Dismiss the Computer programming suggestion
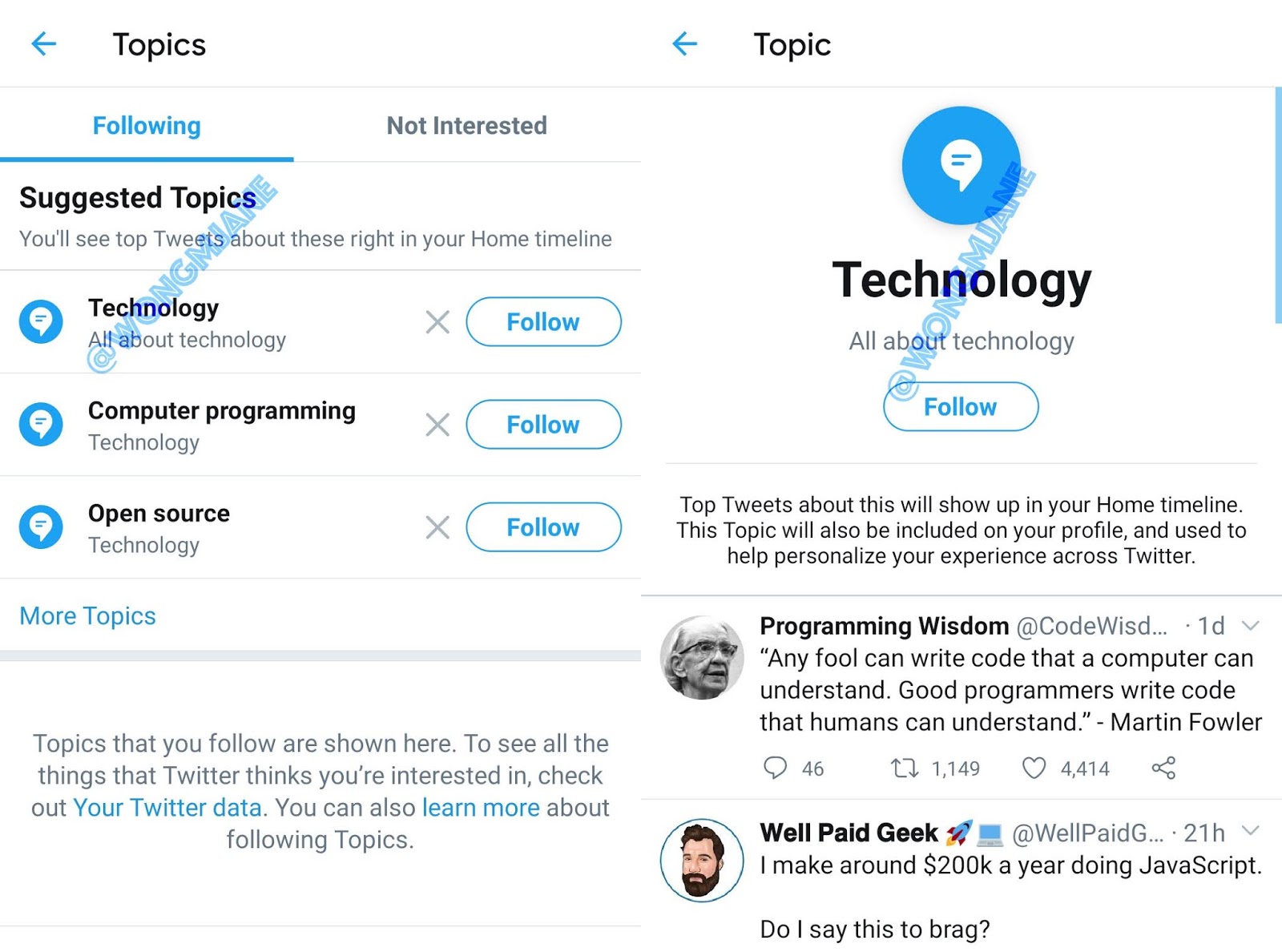This screenshot has width=1282, height=952. (x=437, y=425)
